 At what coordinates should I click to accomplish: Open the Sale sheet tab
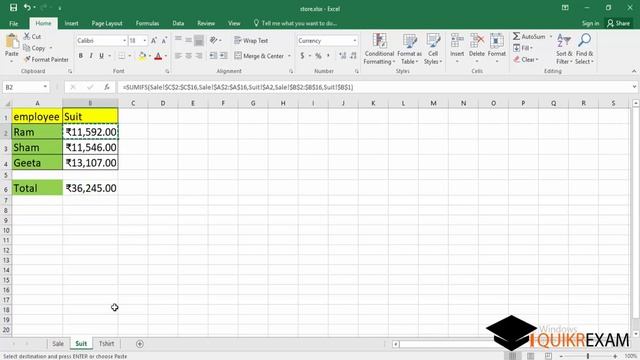tap(58, 344)
